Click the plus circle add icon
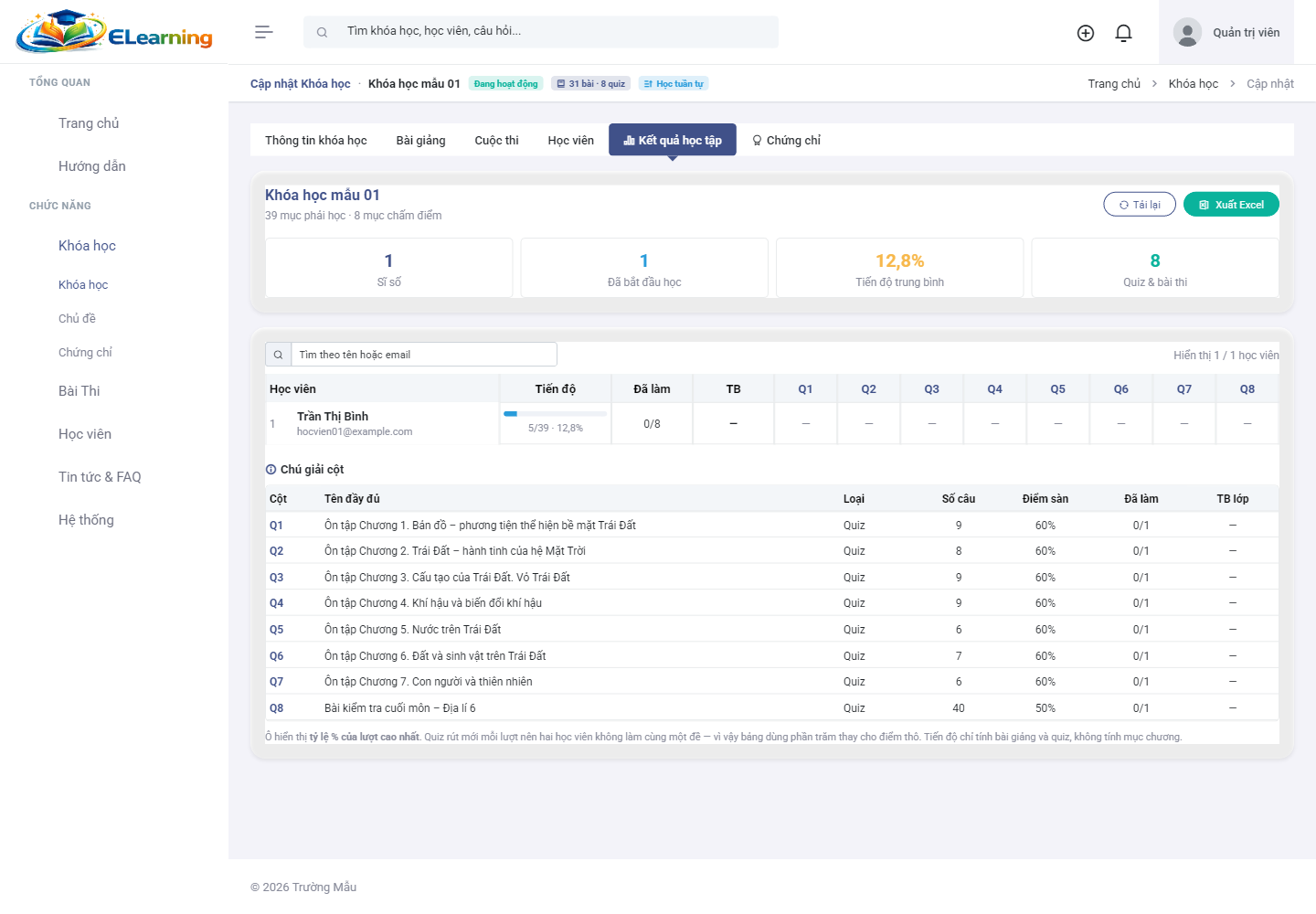Viewport: 1316px width, 914px height. point(1086,33)
